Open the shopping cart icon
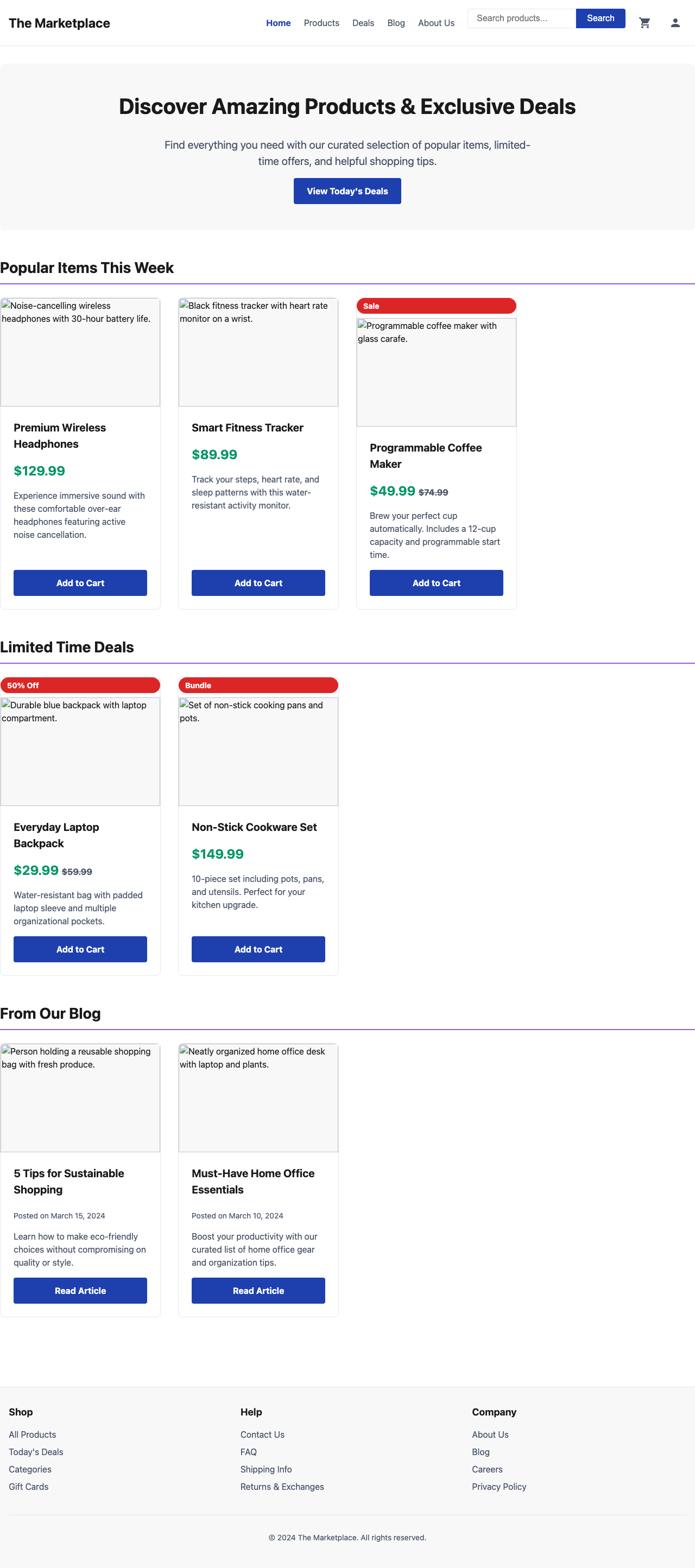The width and height of the screenshot is (695, 1568). (x=645, y=22)
